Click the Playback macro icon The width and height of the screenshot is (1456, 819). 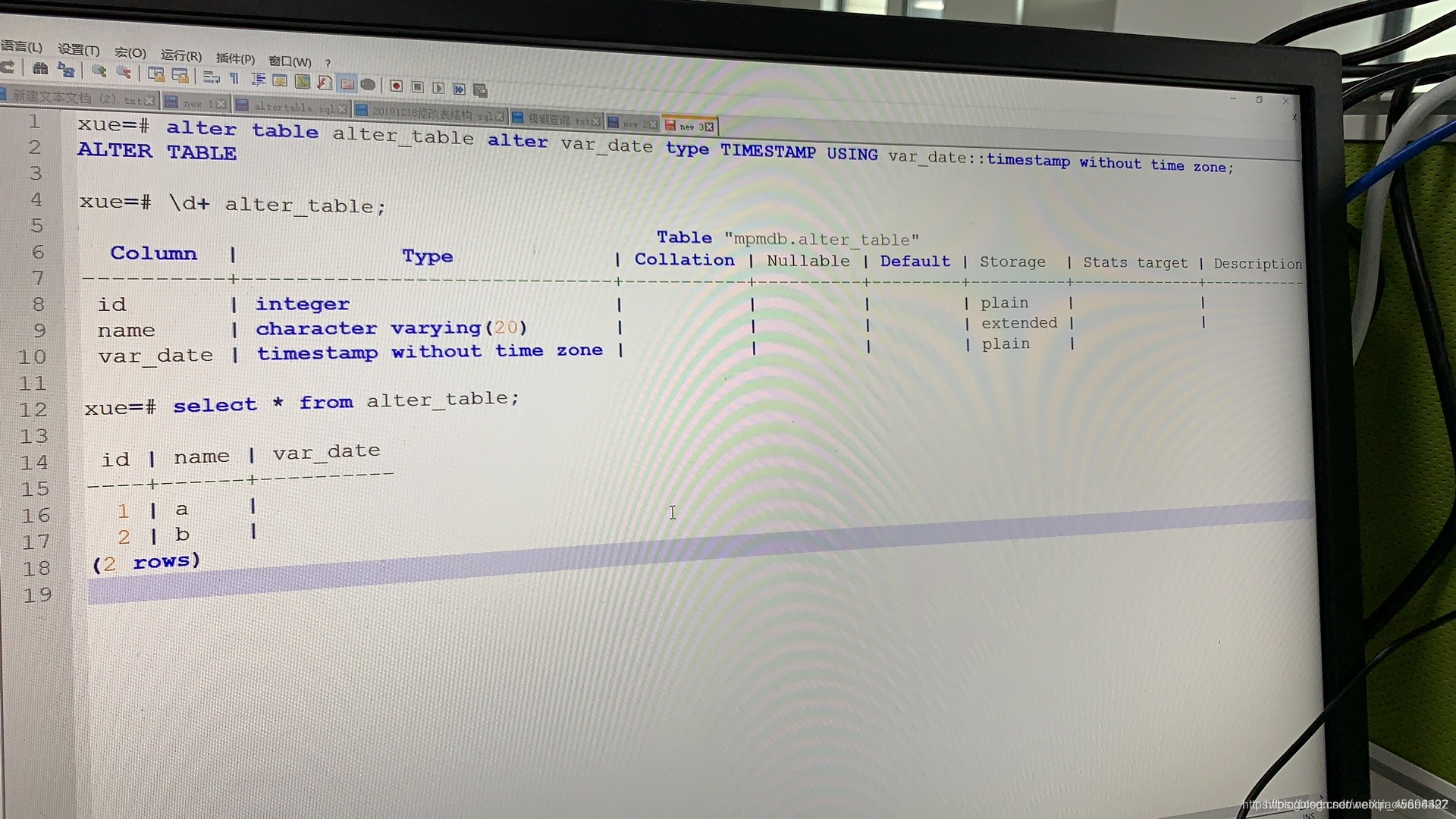click(438, 88)
